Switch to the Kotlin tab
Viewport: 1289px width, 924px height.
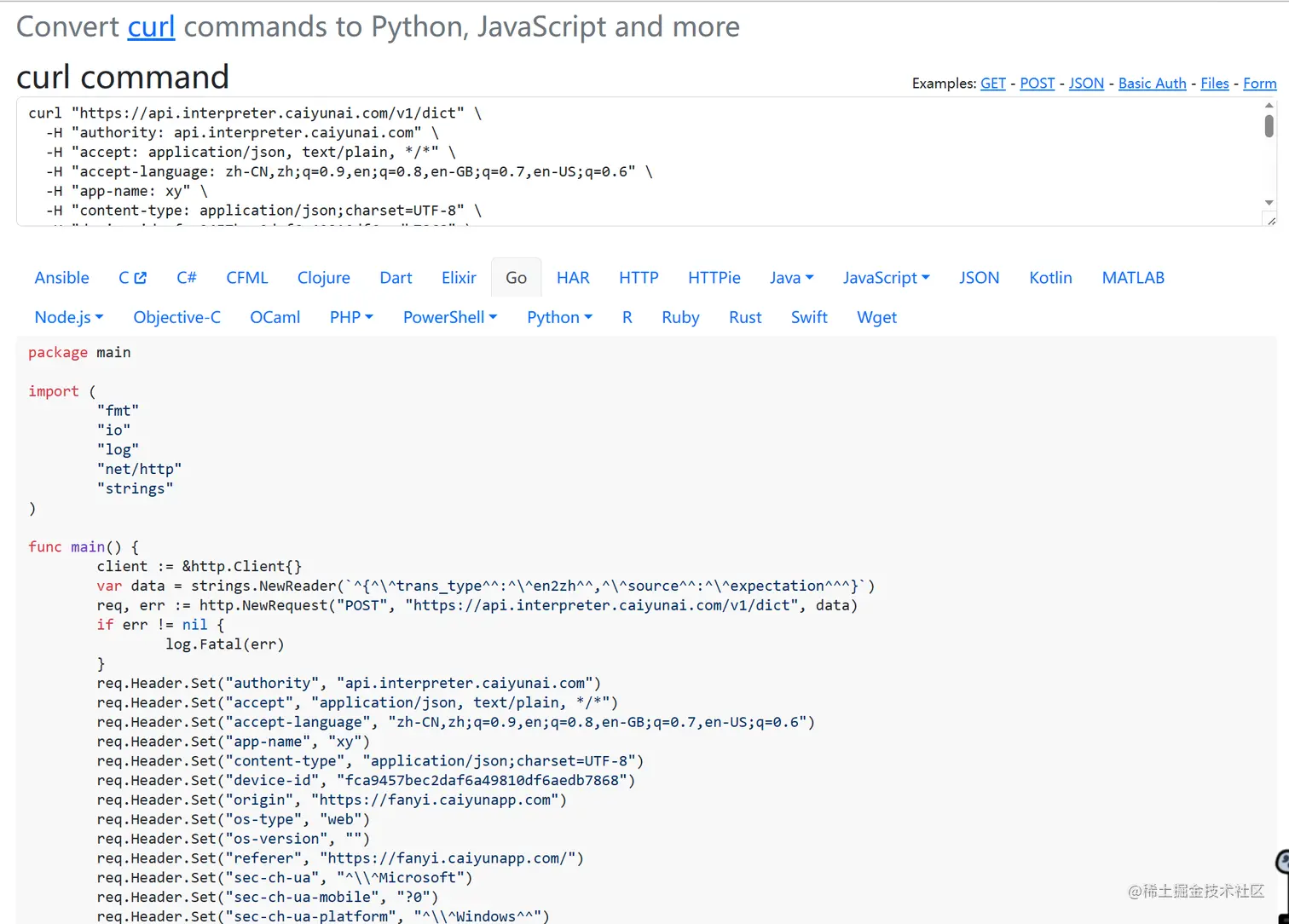tap(1050, 278)
